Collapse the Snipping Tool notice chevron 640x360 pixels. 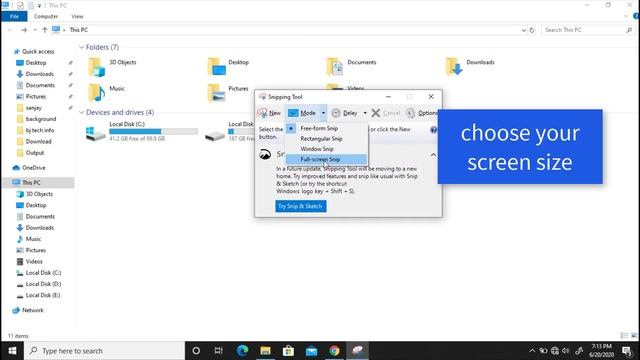(x=433, y=155)
